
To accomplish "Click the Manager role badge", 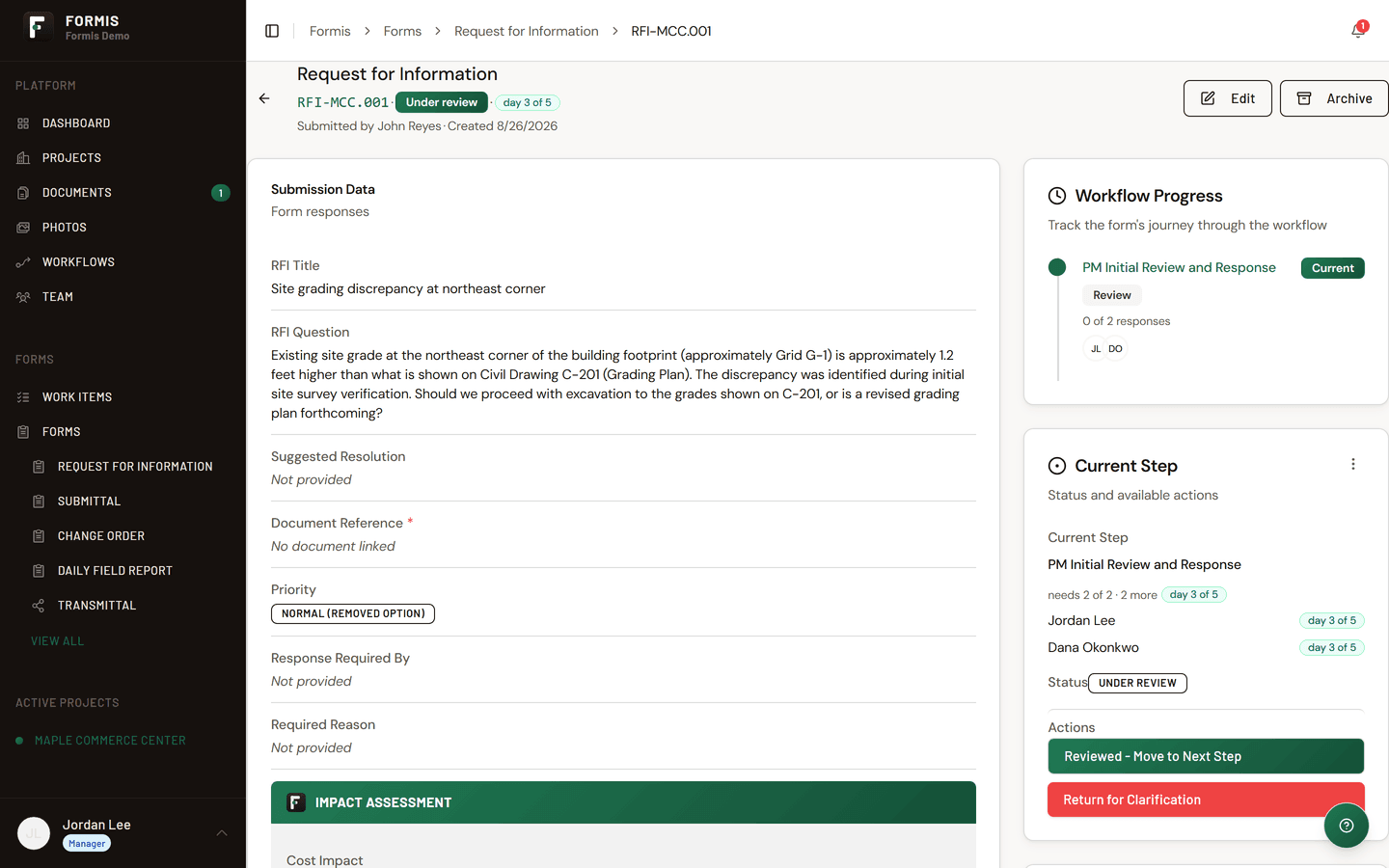I will [x=87, y=844].
